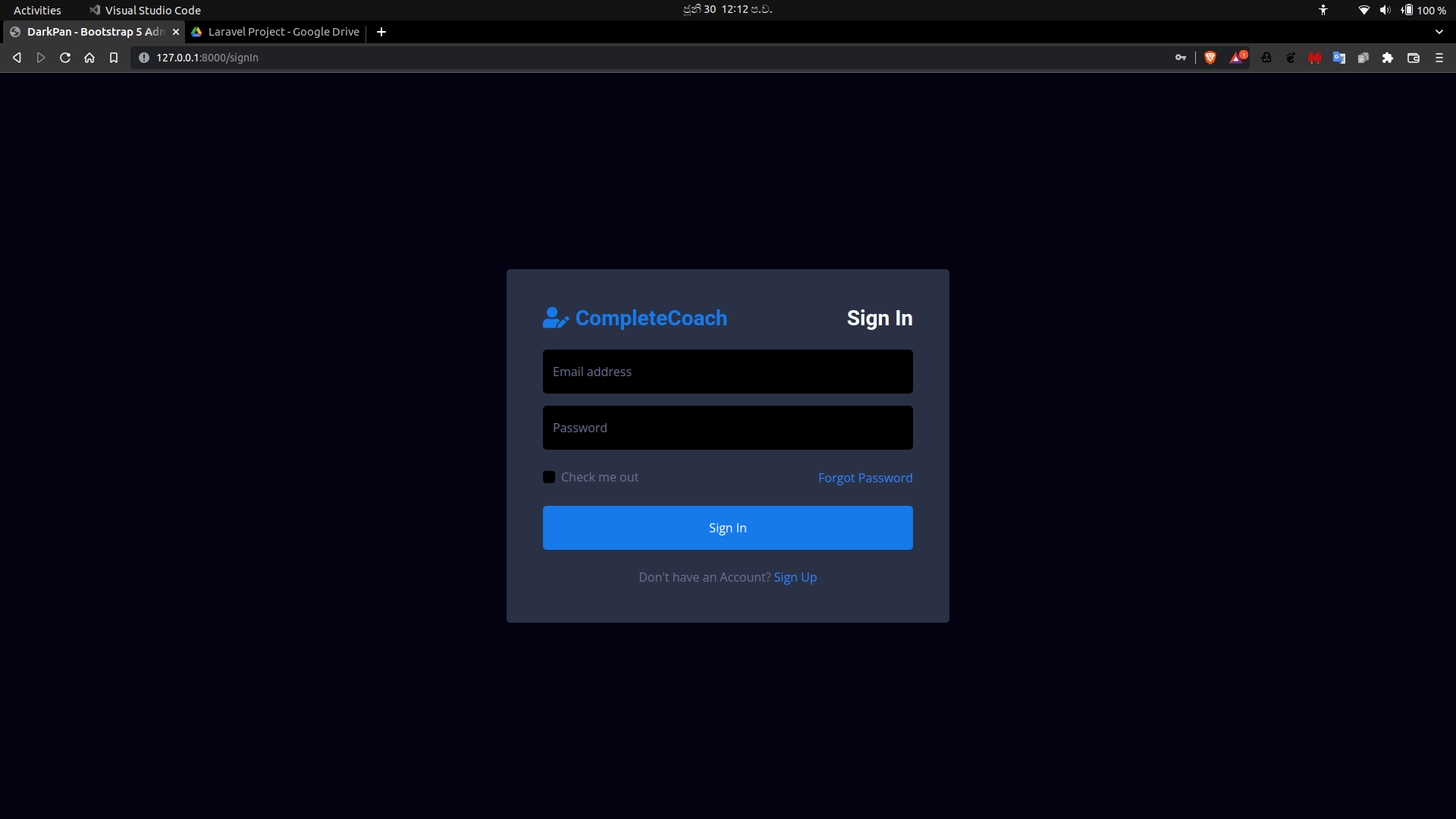Open the Google Translate extension icon
The height and width of the screenshot is (819, 1456).
click(x=1340, y=58)
